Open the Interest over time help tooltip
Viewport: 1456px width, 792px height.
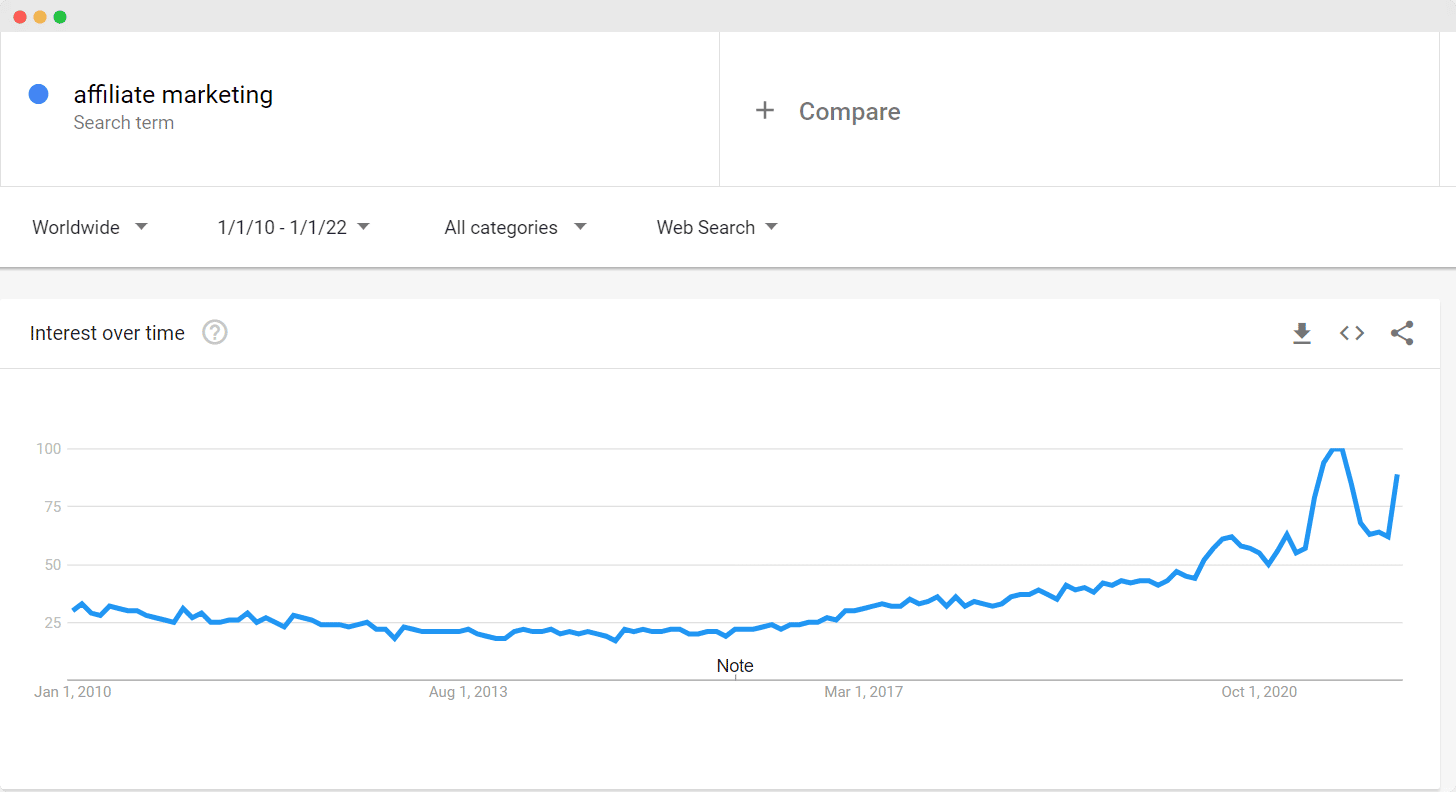(x=214, y=332)
